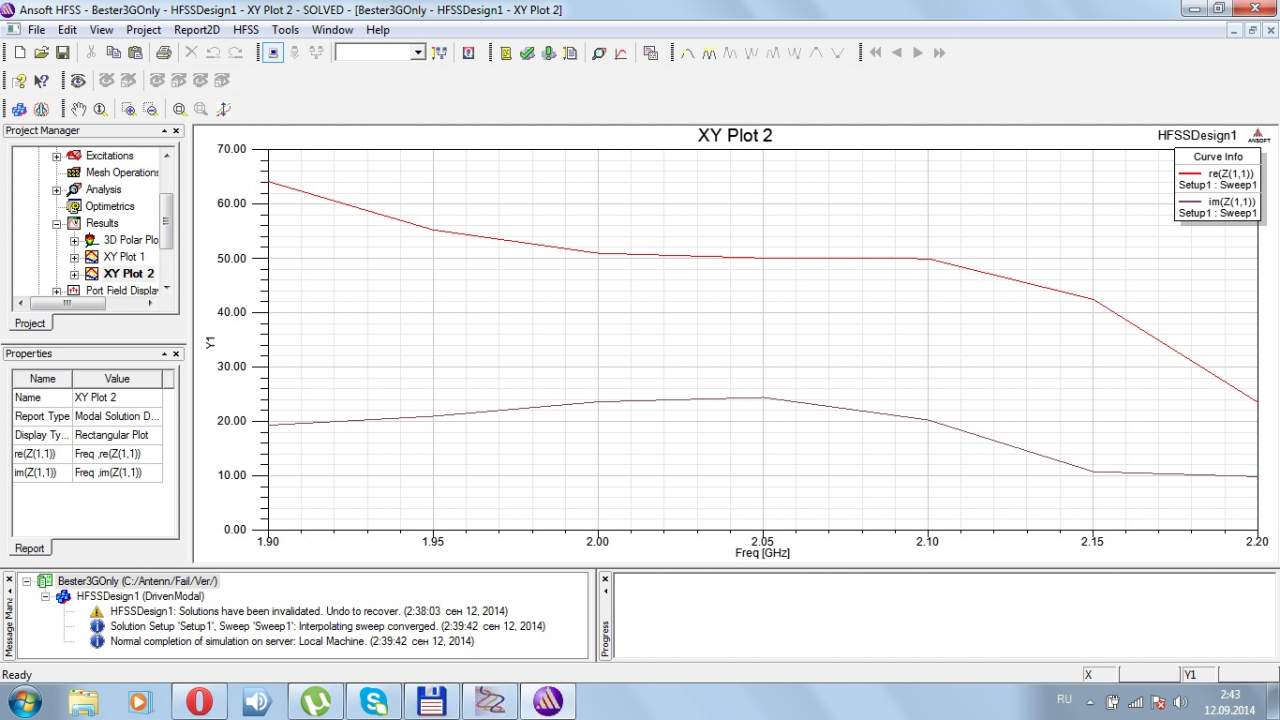The width and height of the screenshot is (1280, 720).
Task: Click the green Validate checkmark icon
Action: click(527, 53)
